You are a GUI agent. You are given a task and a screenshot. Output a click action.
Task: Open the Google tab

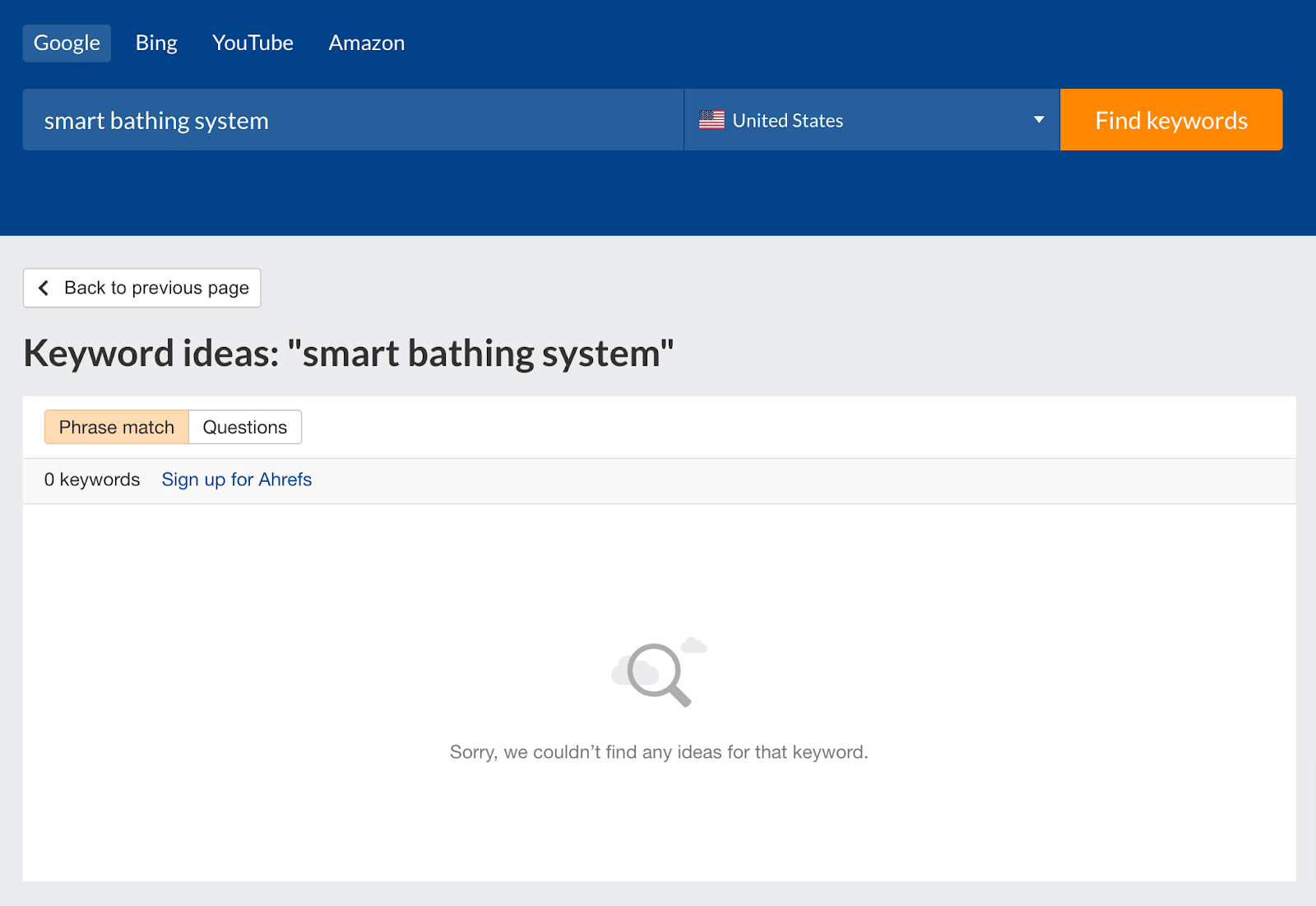[66, 42]
